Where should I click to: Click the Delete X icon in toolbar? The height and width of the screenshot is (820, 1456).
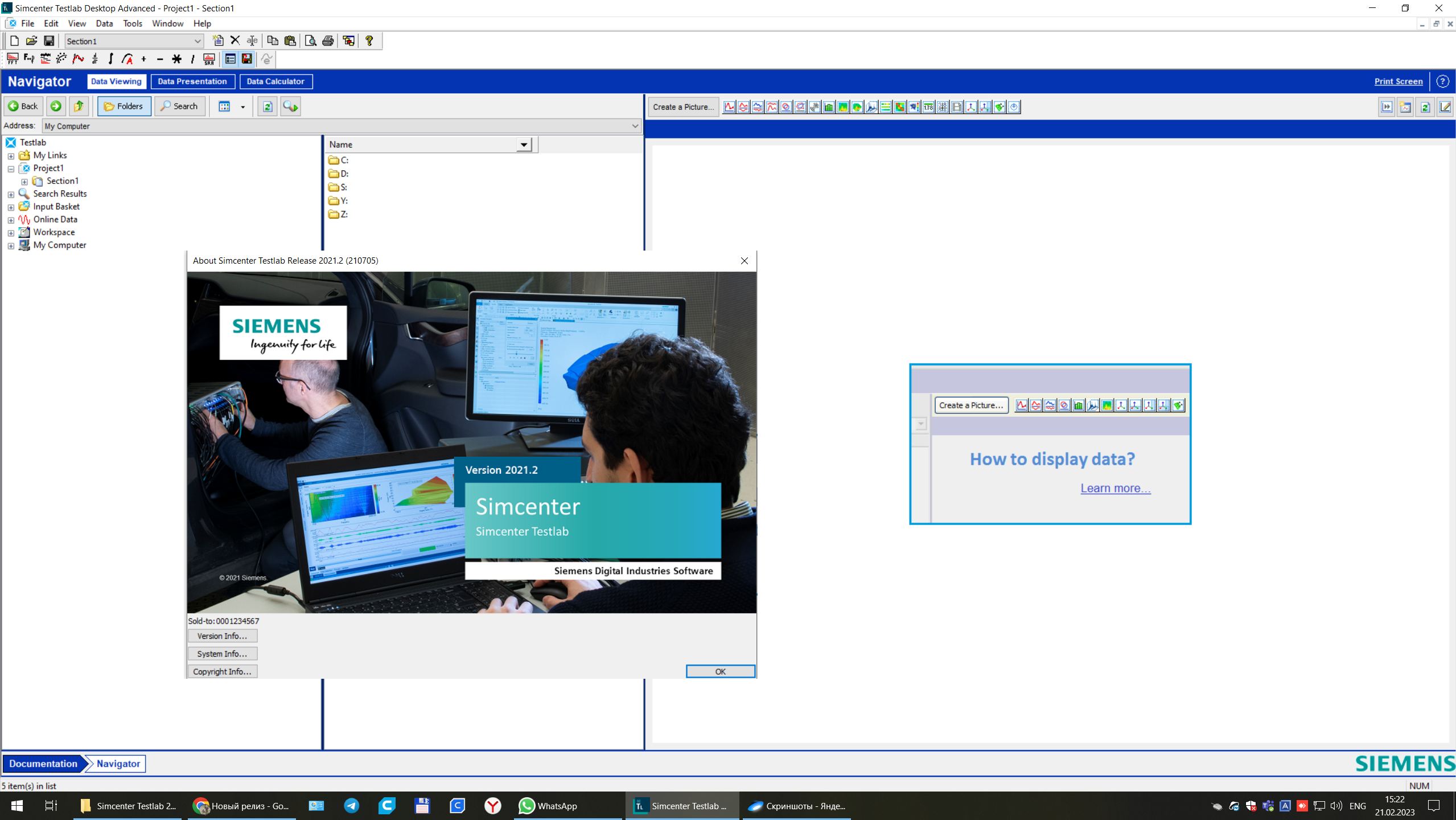[x=235, y=40]
